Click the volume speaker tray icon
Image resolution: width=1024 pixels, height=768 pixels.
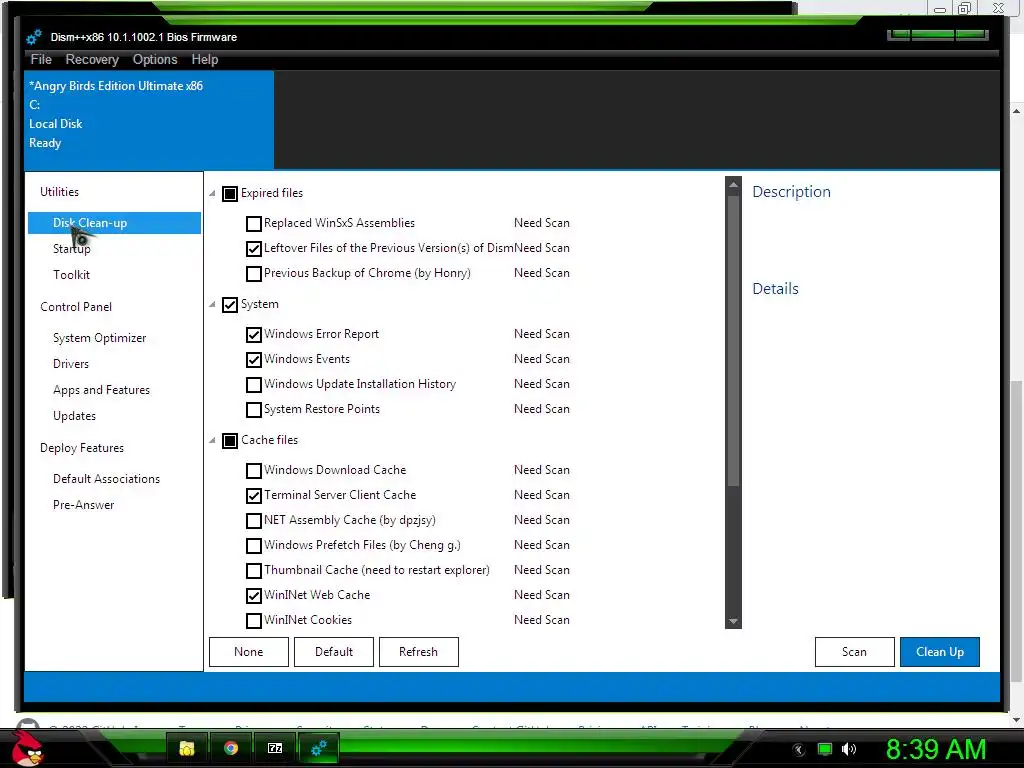click(x=849, y=749)
